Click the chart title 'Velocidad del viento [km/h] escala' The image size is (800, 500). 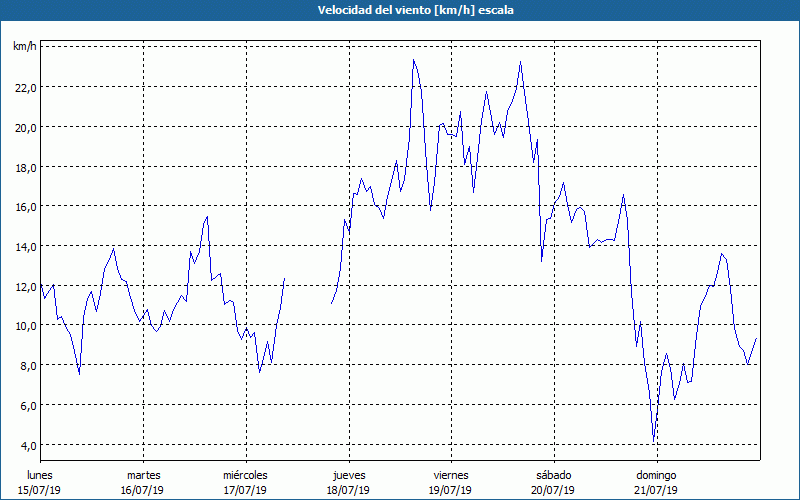pos(415,10)
